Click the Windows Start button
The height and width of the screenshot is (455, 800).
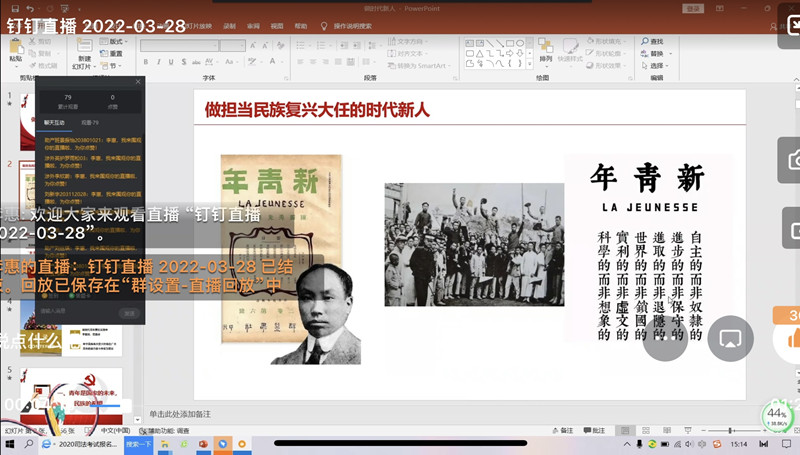tap(9, 444)
